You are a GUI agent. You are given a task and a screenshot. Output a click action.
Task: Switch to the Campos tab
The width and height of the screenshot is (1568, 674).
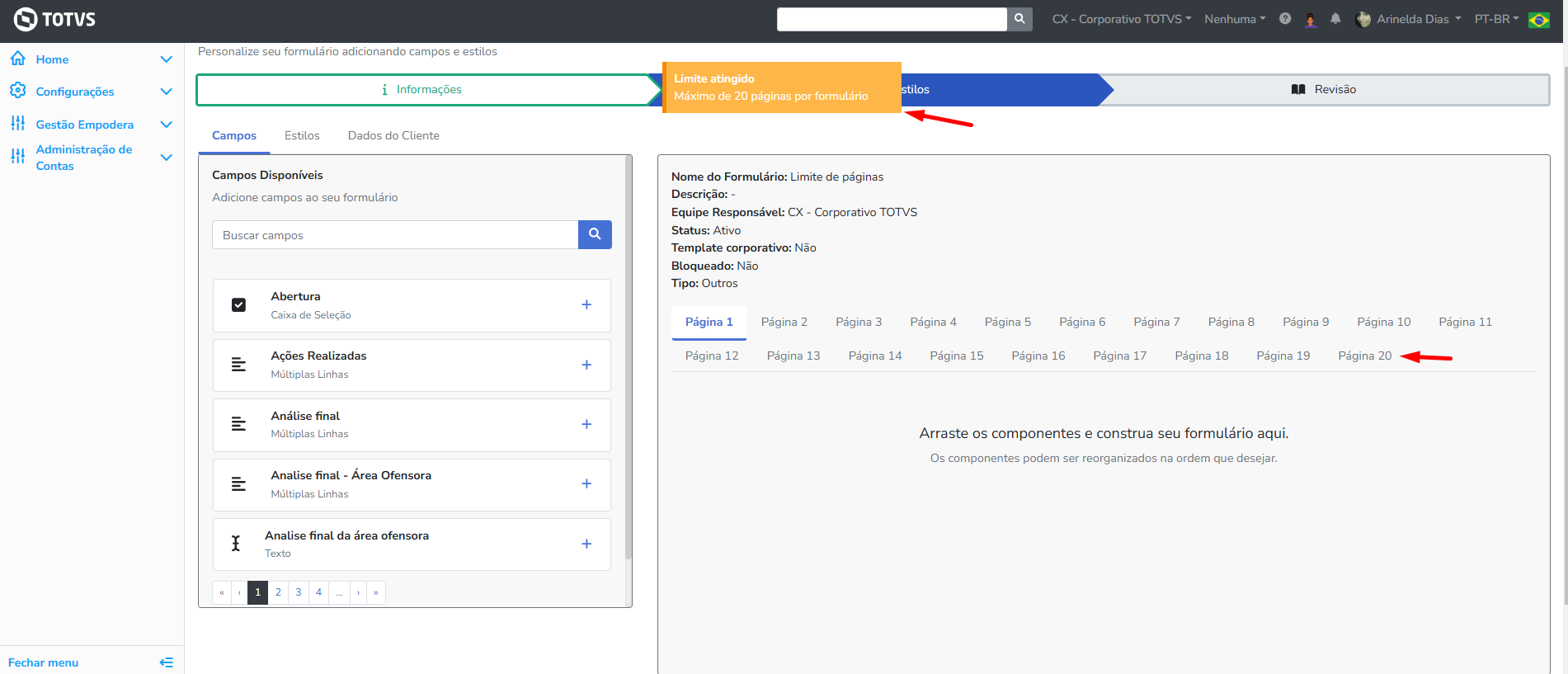point(234,135)
